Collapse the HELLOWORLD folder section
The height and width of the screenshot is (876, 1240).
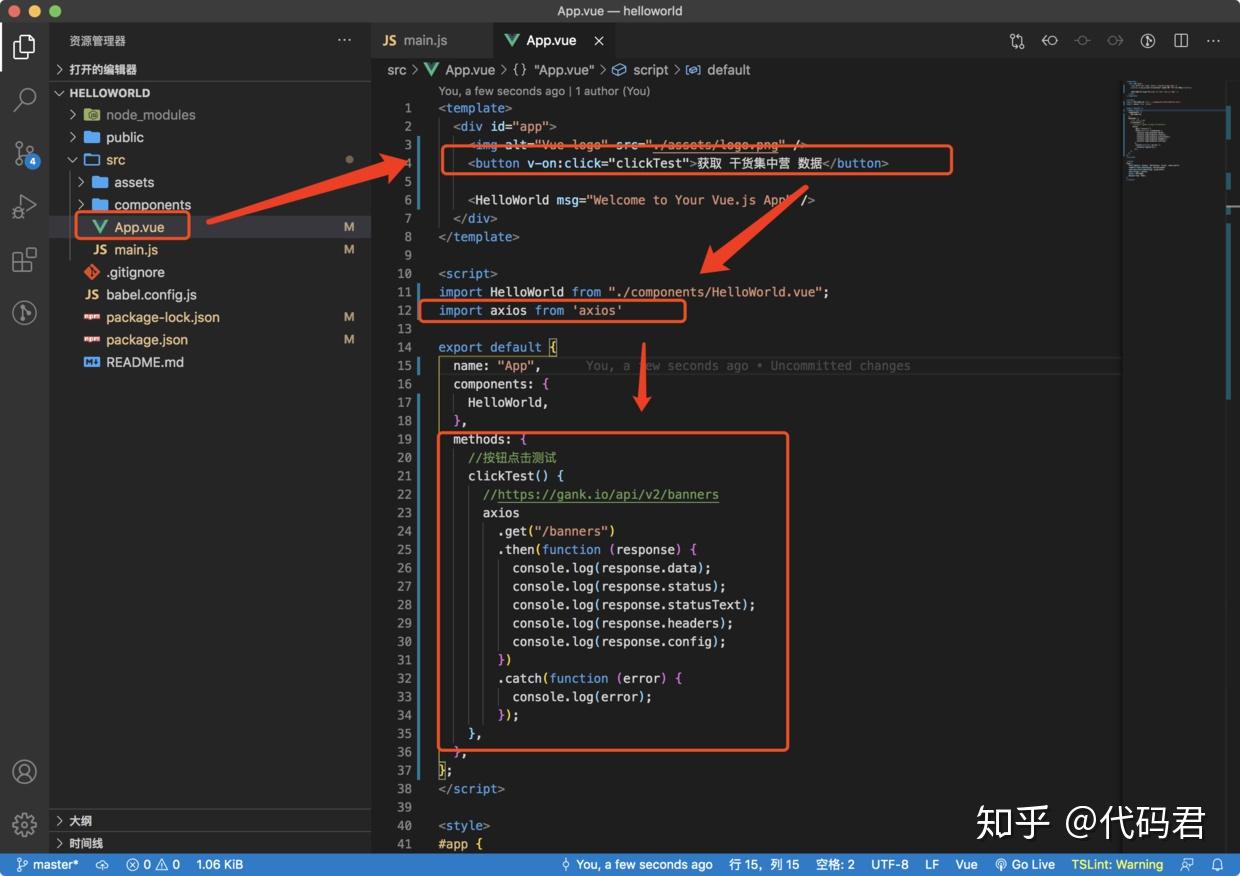point(210,93)
